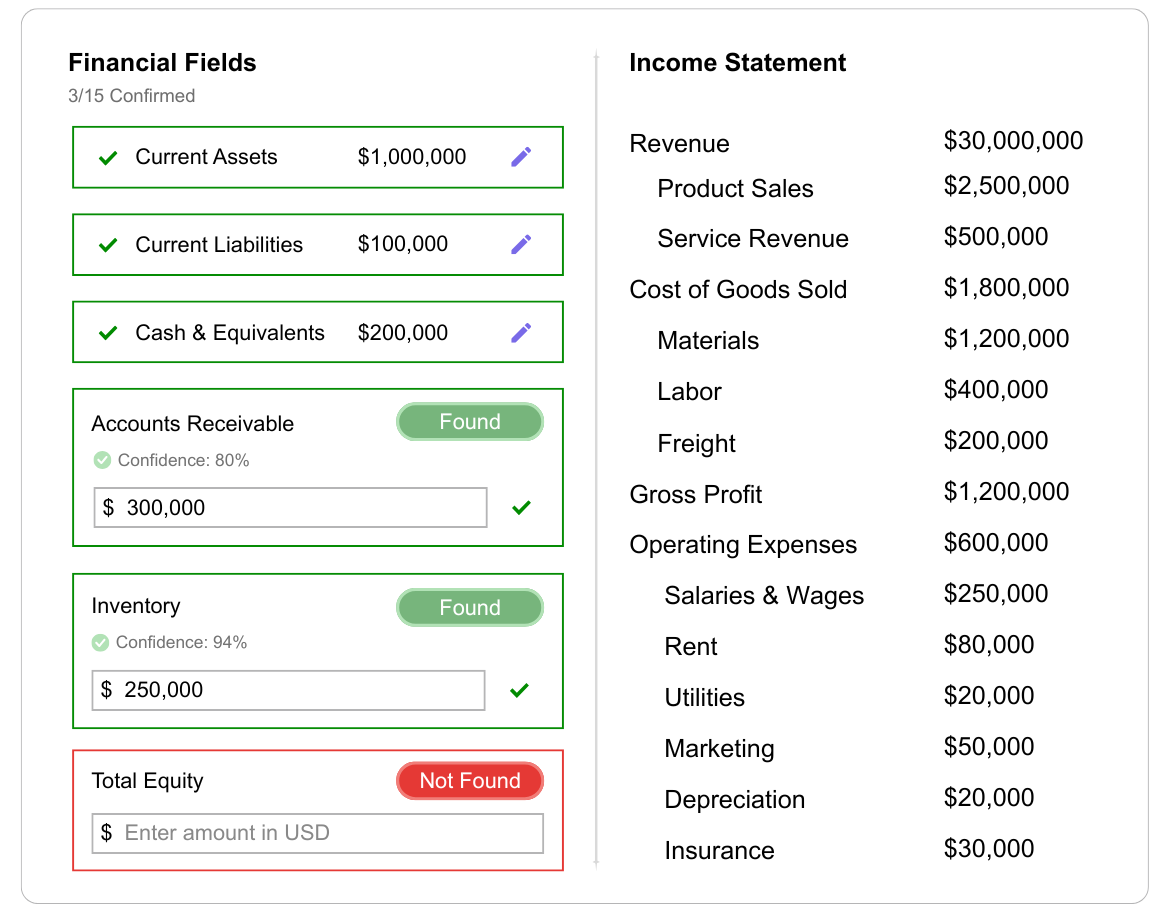Click the vertical panel divider handle
The width and height of the screenshot is (1169, 921).
(596, 458)
